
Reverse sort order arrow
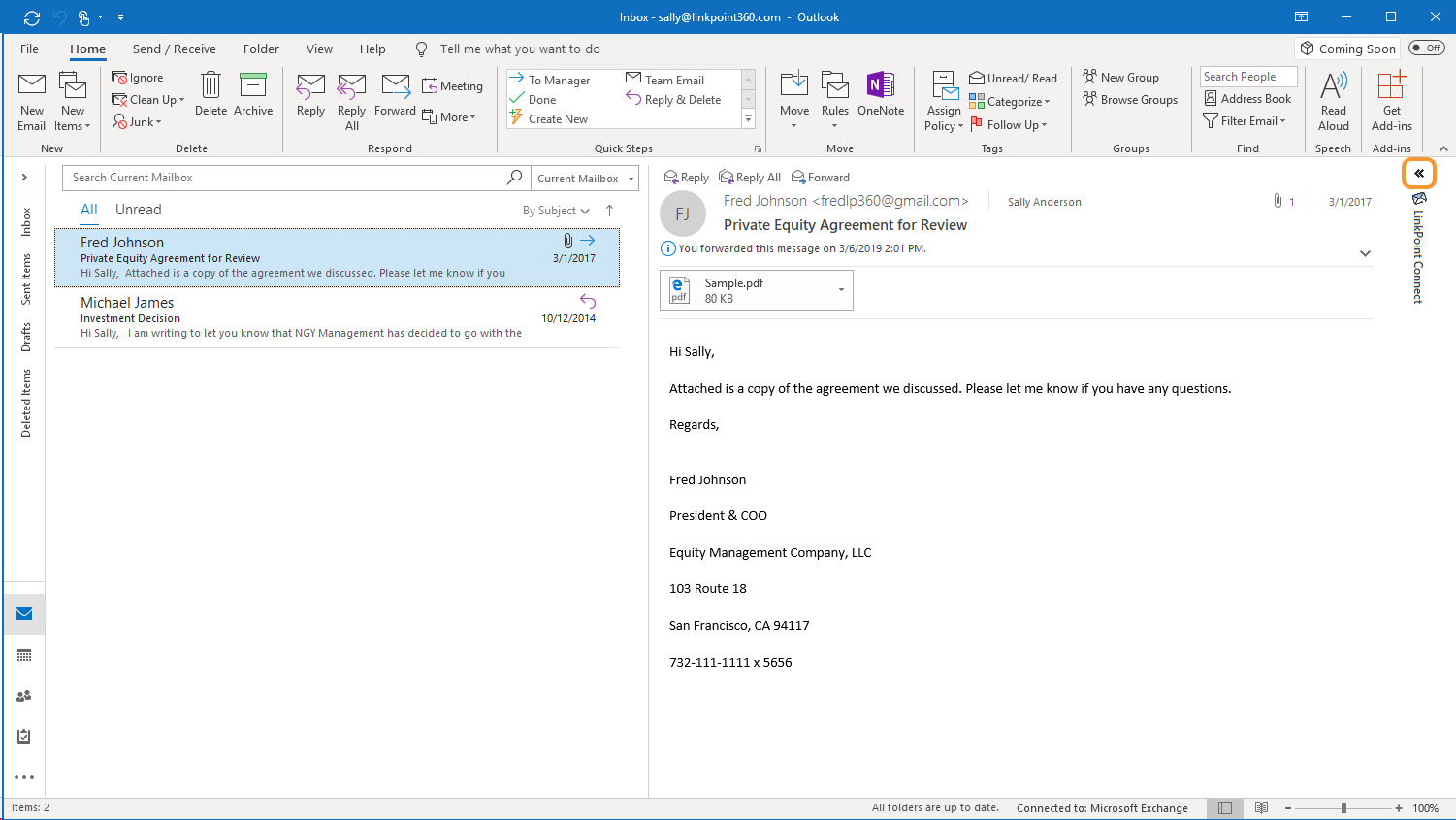pyautogui.click(x=609, y=211)
